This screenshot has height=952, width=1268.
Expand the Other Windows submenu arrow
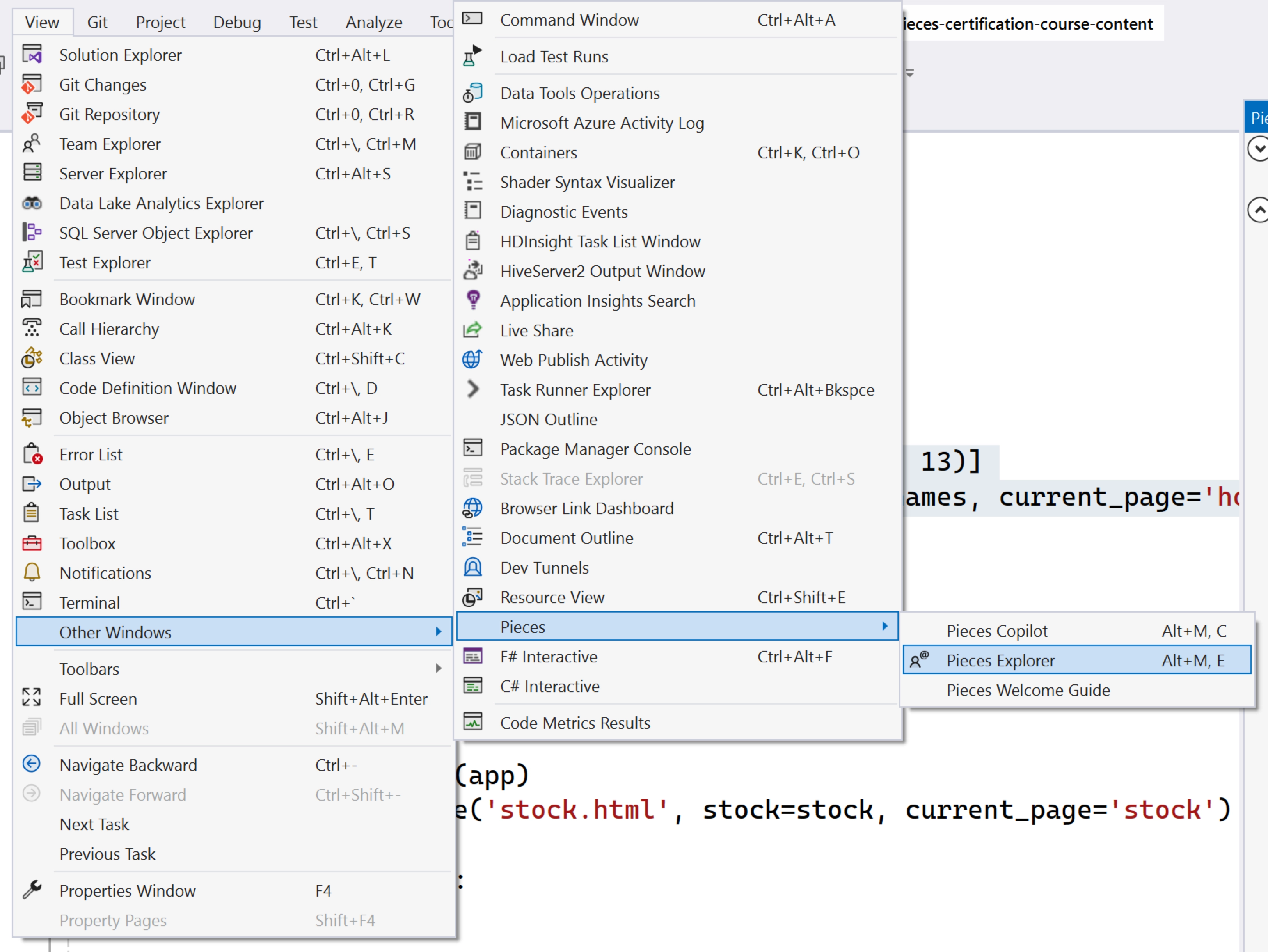pyautogui.click(x=439, y=632)
